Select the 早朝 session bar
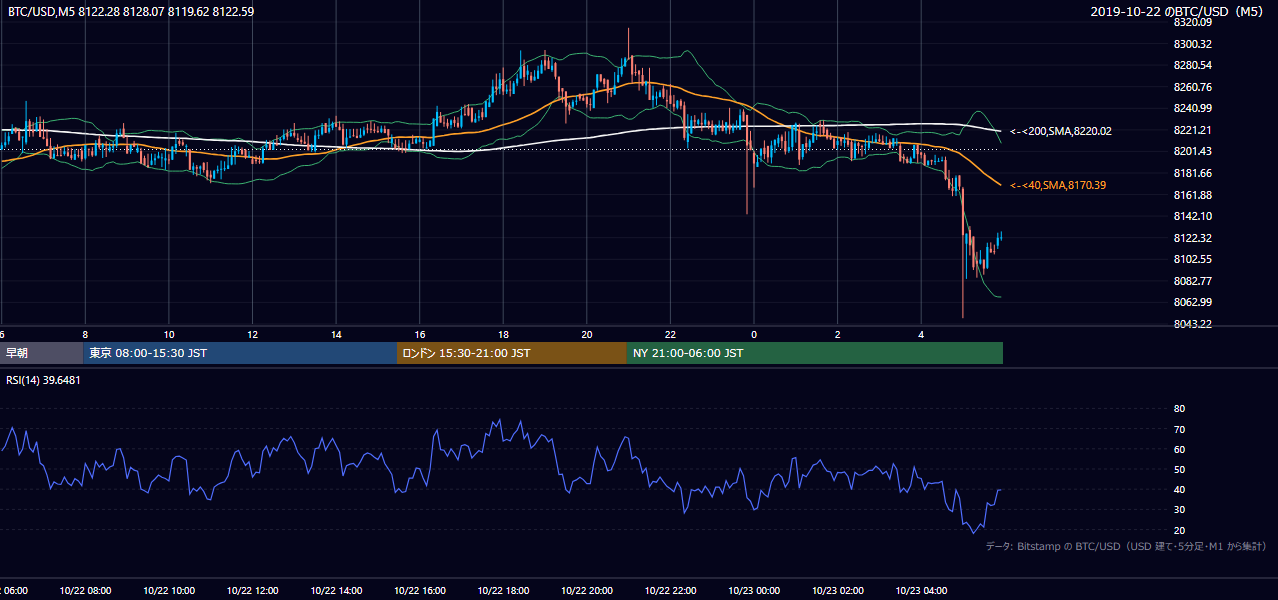This screenshot has width=1278, height=600. 41,353
